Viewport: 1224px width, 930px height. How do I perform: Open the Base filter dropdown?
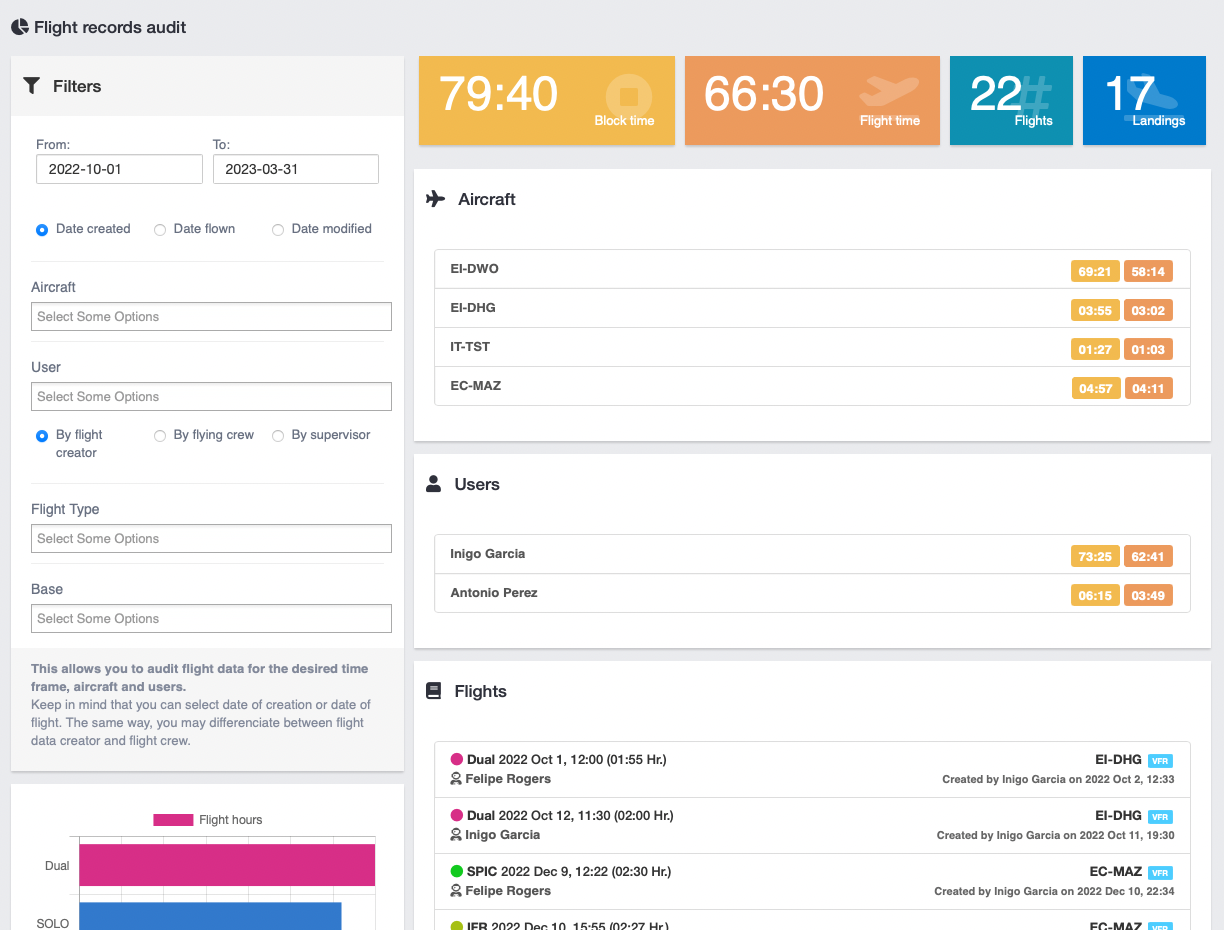(211, 619)
